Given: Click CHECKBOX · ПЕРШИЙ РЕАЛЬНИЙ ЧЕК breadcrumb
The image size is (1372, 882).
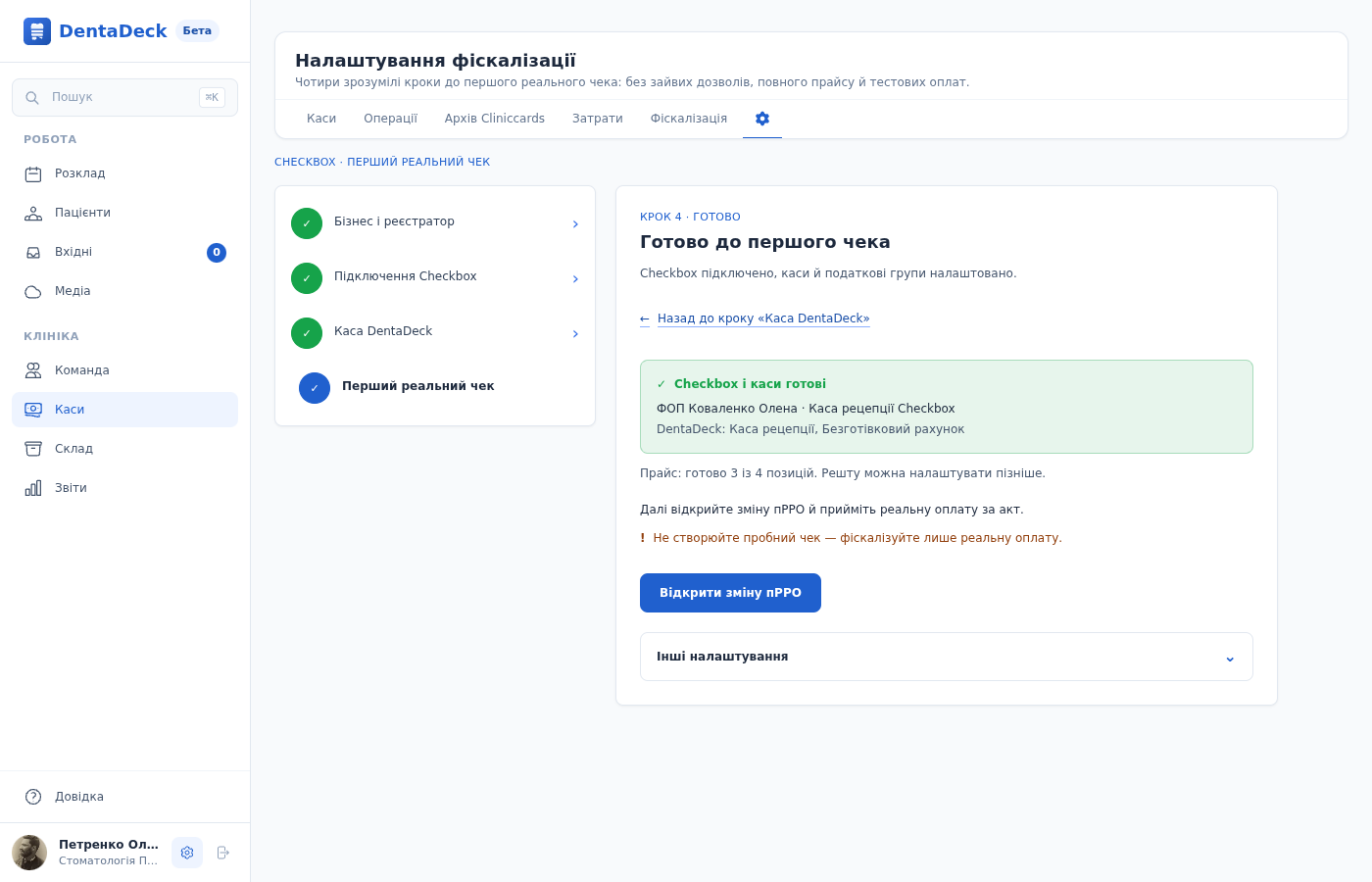Looking at the screenshot, I should [382, 163].
